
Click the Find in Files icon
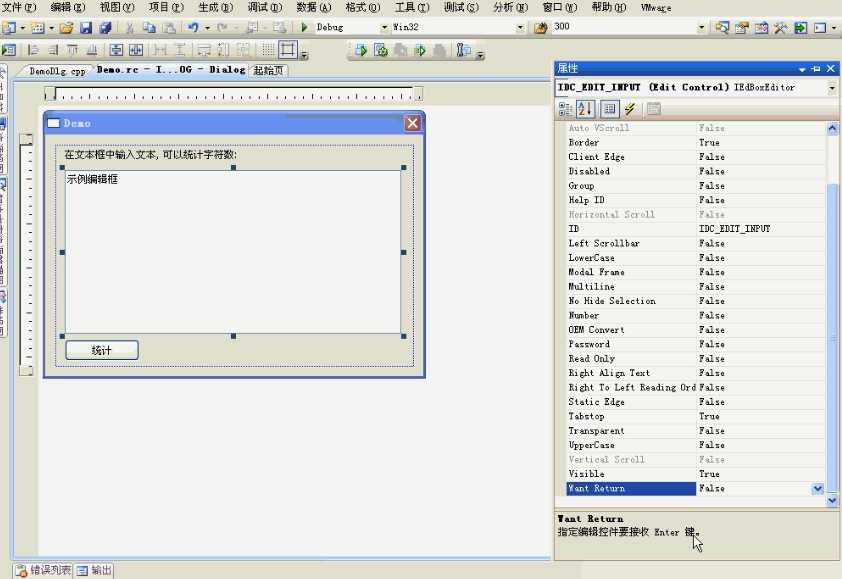540,27
